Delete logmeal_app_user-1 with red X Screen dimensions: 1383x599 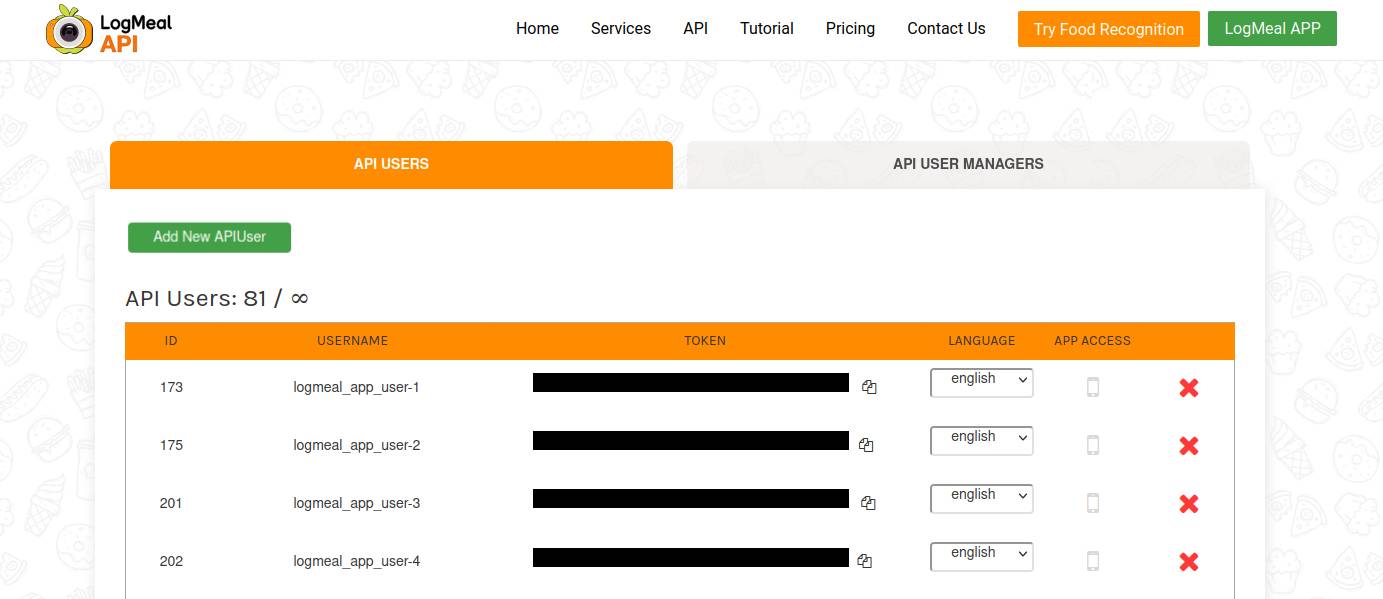pyautogui.click(x=1188, y=388)
